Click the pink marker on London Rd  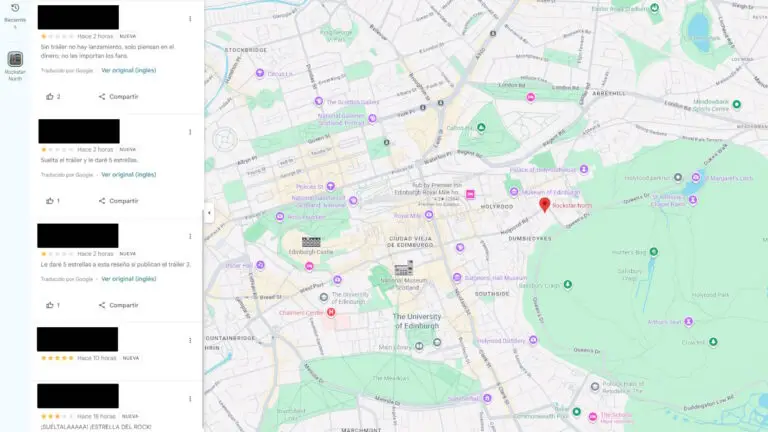coord(530,97)
